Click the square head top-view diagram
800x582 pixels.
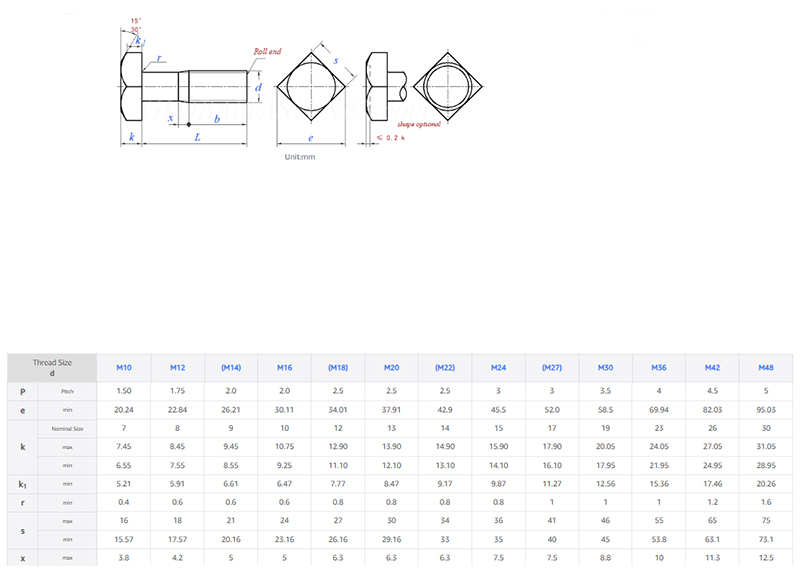click(x=311, y=85)
